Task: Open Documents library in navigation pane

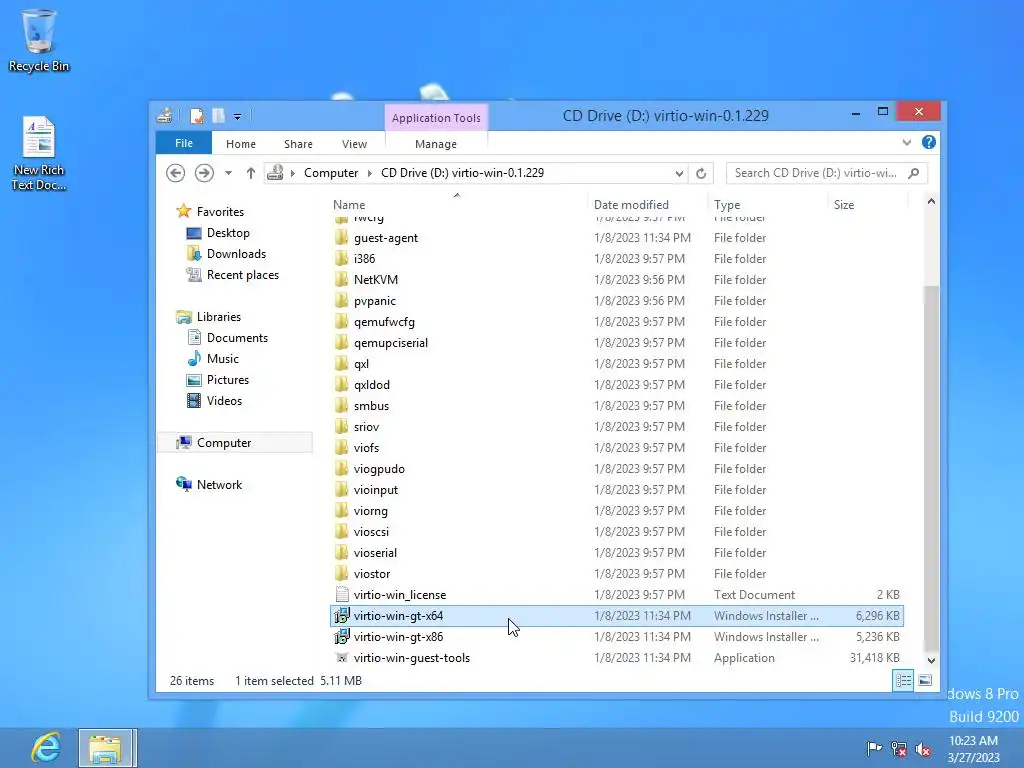Action: (237, 338)
